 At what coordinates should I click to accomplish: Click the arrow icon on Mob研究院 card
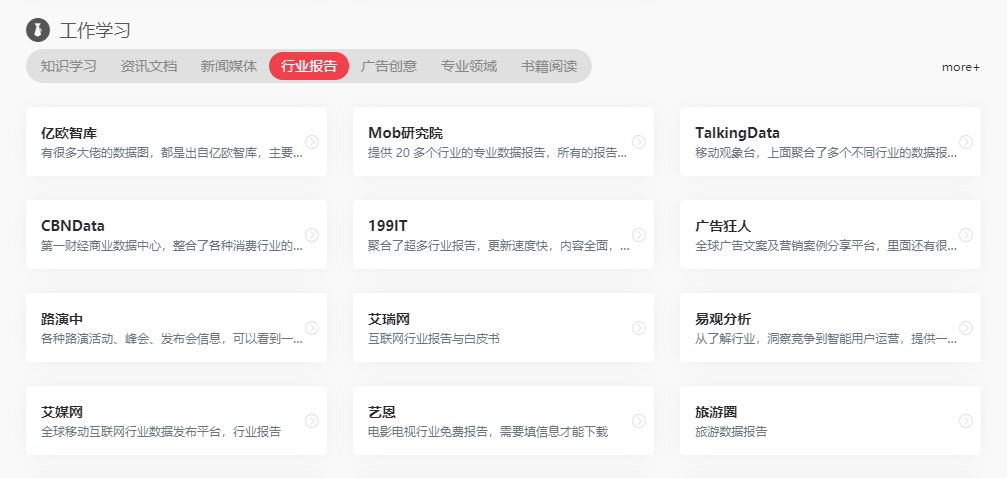639,142
